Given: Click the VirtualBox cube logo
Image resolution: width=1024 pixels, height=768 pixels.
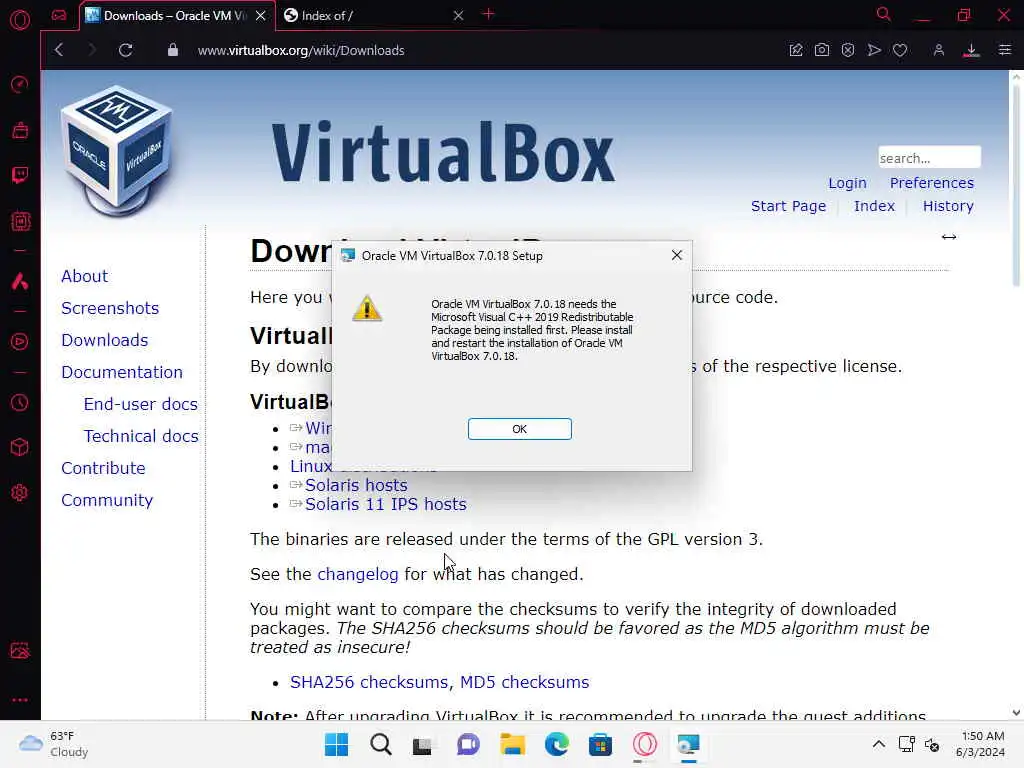Looking at the screenshot, I should coord(117,152).
